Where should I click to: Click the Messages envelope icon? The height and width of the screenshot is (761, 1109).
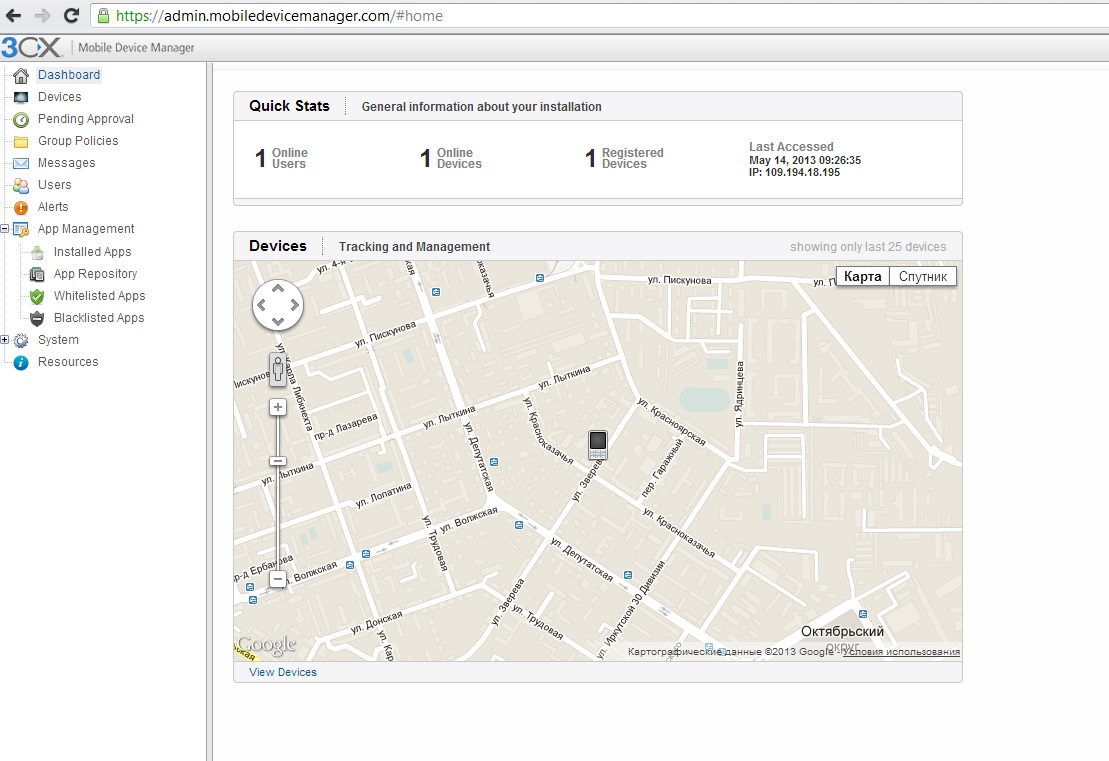click(20, 163)
